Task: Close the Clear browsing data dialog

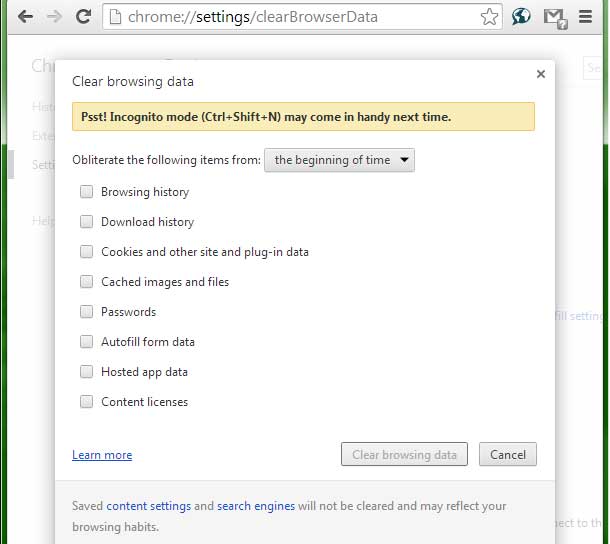Action: coord(540,74)
